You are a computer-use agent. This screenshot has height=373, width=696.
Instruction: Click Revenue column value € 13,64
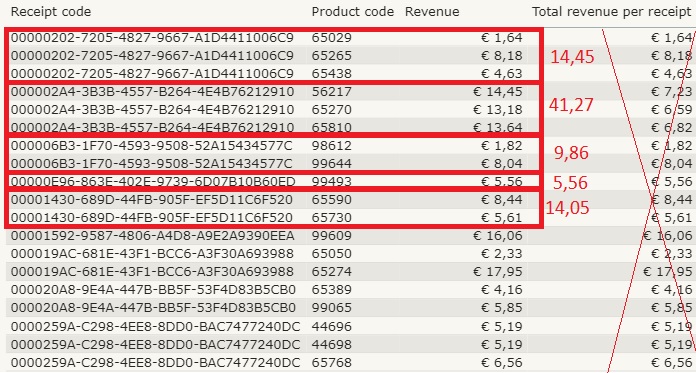click(x=498, y=127)
